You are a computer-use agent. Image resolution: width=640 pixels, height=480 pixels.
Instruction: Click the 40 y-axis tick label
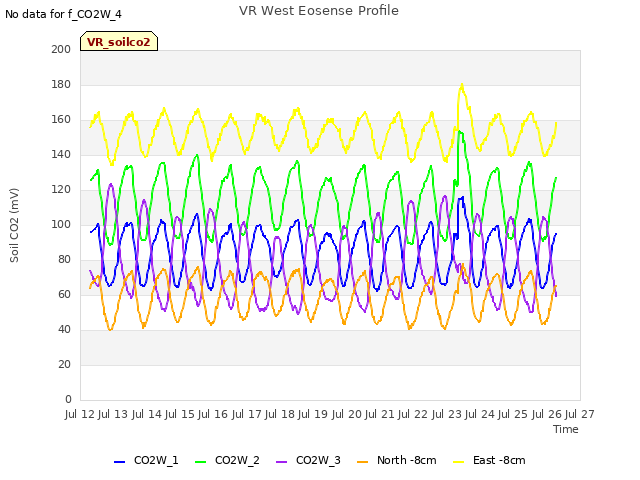pos(64,329)
